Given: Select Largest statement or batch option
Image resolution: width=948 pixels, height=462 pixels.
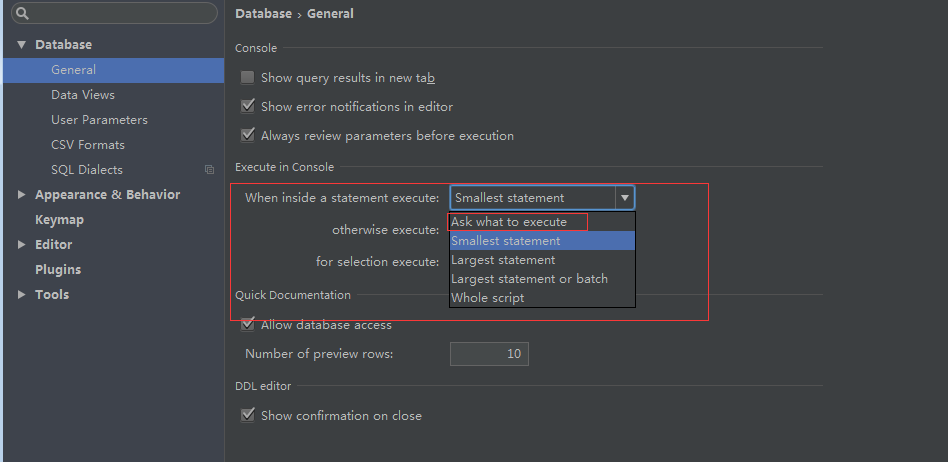Looking at the screenshot, I should 542,279.
